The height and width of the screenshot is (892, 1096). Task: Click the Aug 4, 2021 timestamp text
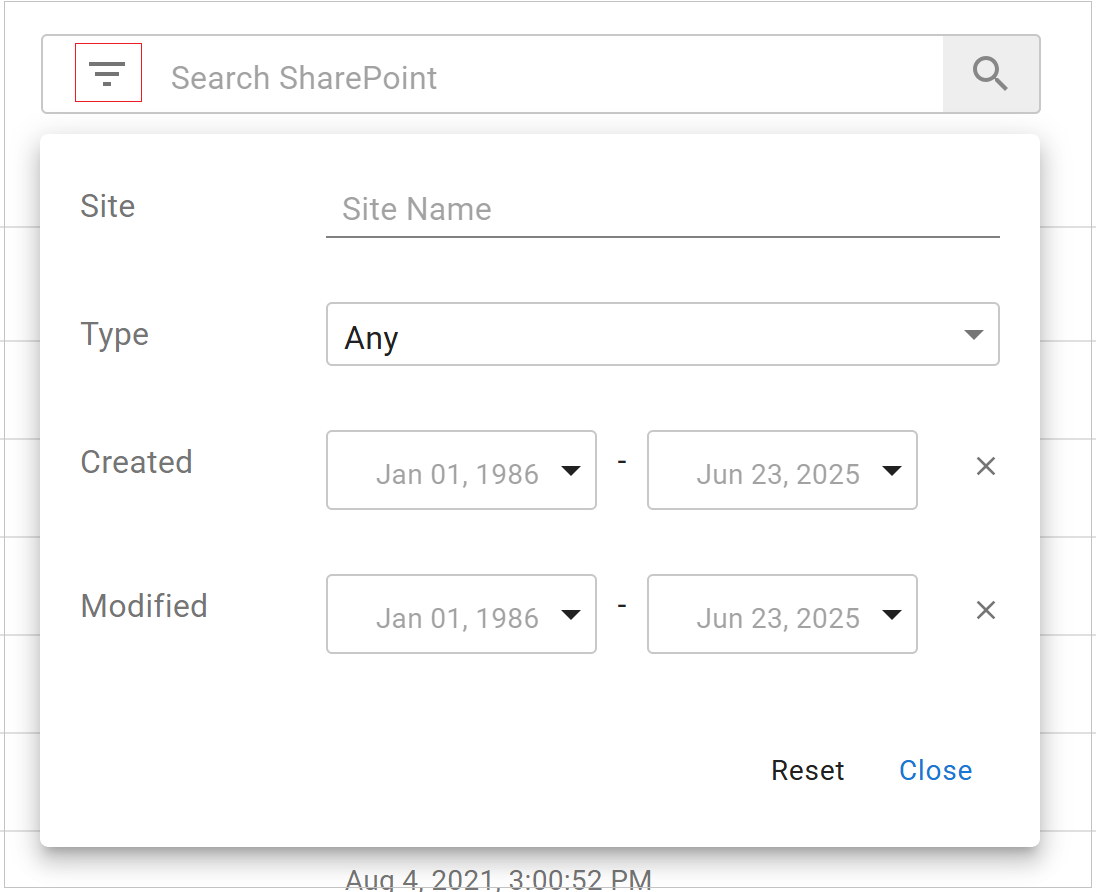[x=498, y=879]
